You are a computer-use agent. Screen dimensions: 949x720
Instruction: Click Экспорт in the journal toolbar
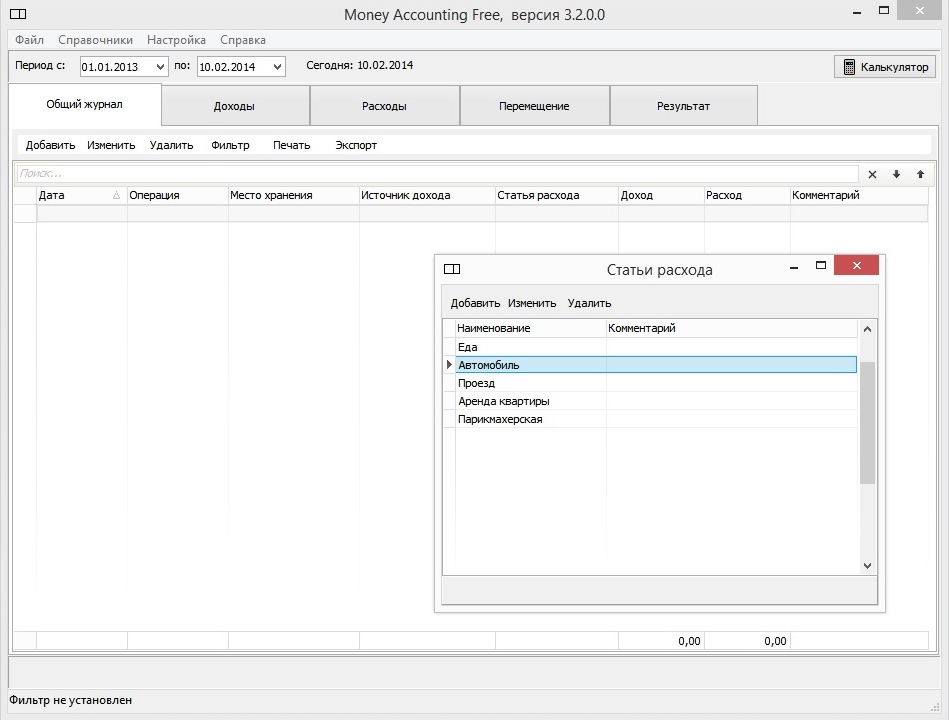[x=356, y=145]
